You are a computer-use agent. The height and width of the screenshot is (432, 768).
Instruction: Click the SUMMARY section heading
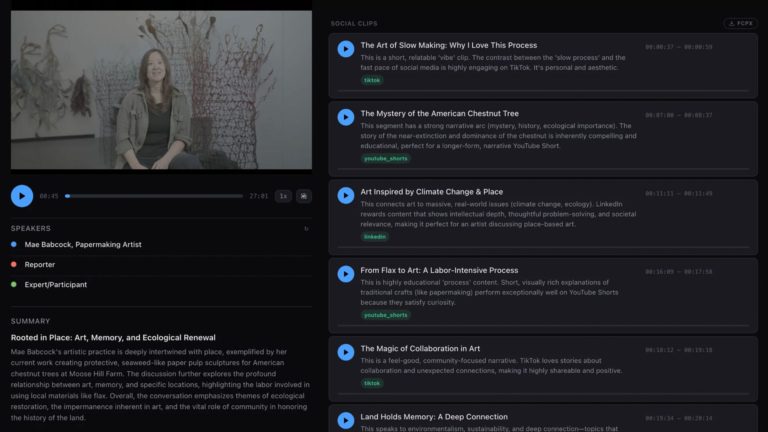pyautogui.click(x=30, y=321)
